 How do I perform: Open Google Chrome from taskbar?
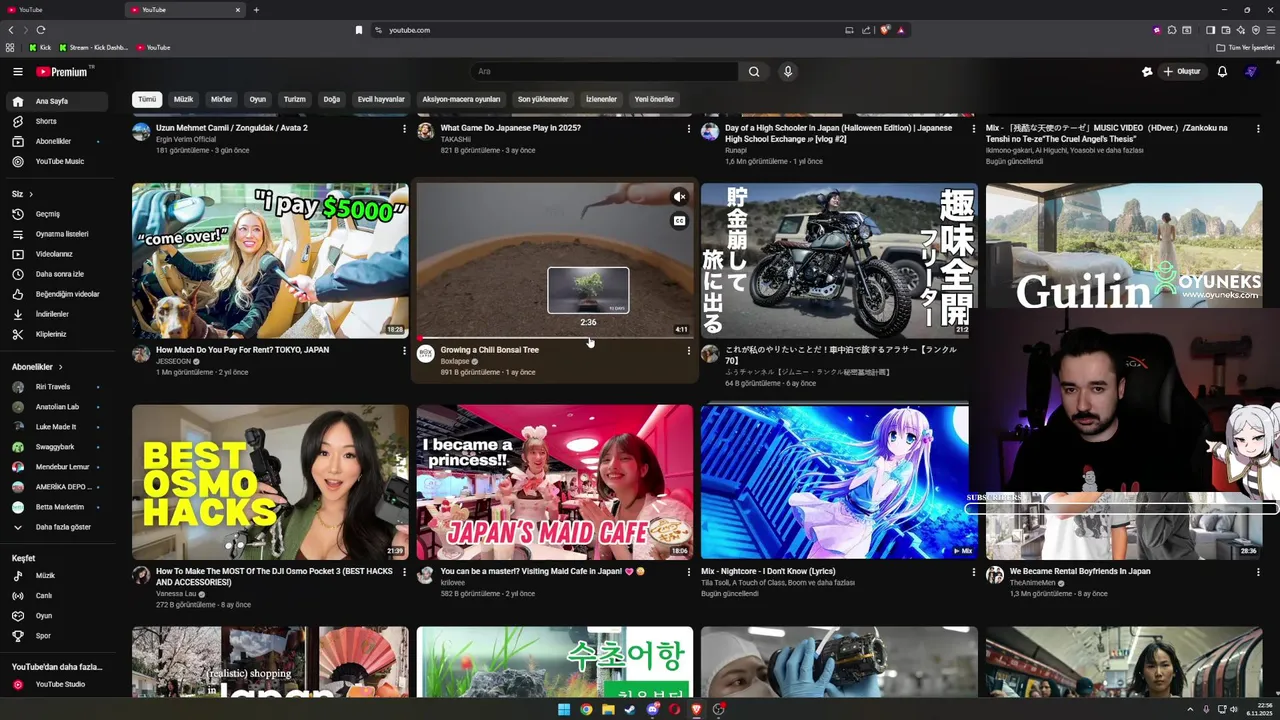586,710
